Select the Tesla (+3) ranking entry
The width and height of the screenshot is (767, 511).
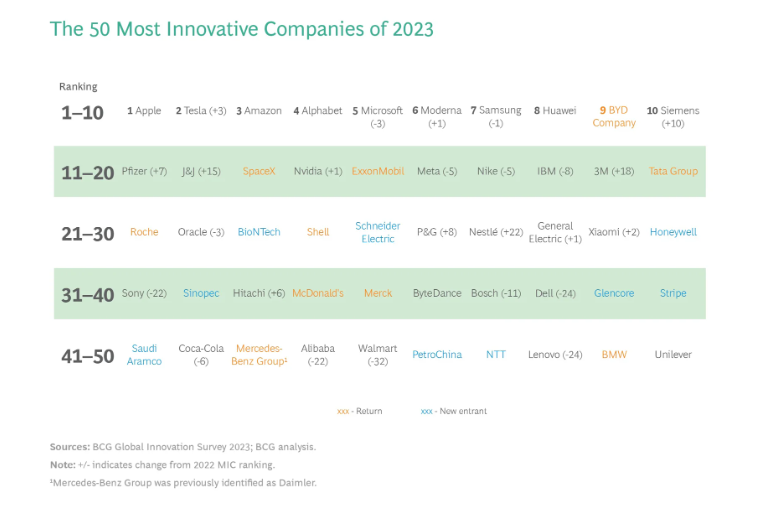[x=201, y=111]
